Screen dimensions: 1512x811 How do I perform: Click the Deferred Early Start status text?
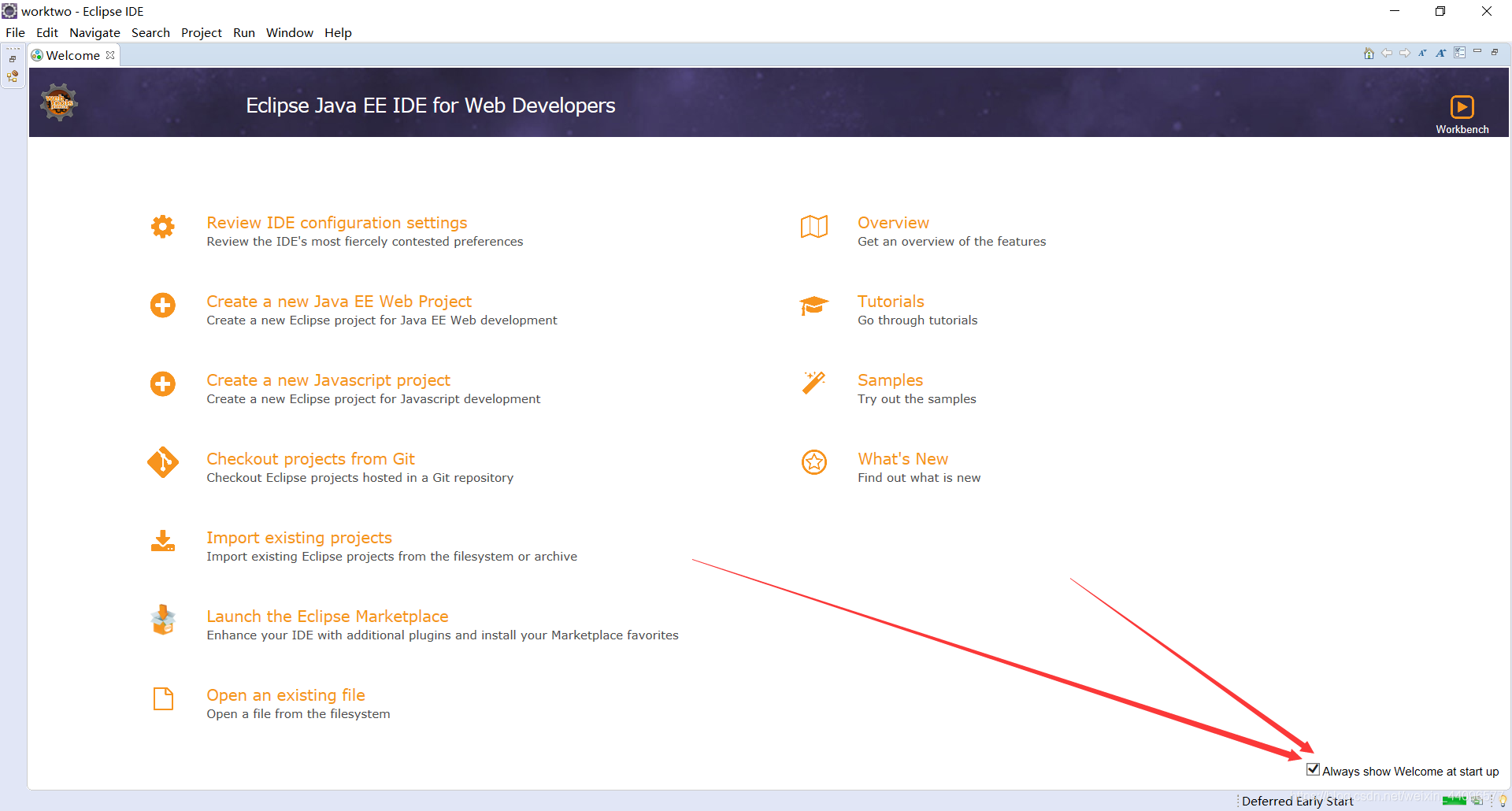coord(1297,801)
